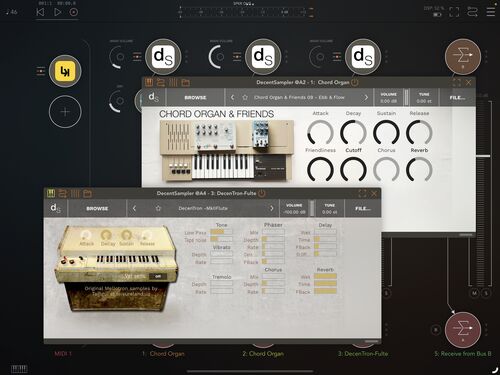Add a new node with the plus circle
The height and width of the screenshot is (375, 500).
[65, 112]
